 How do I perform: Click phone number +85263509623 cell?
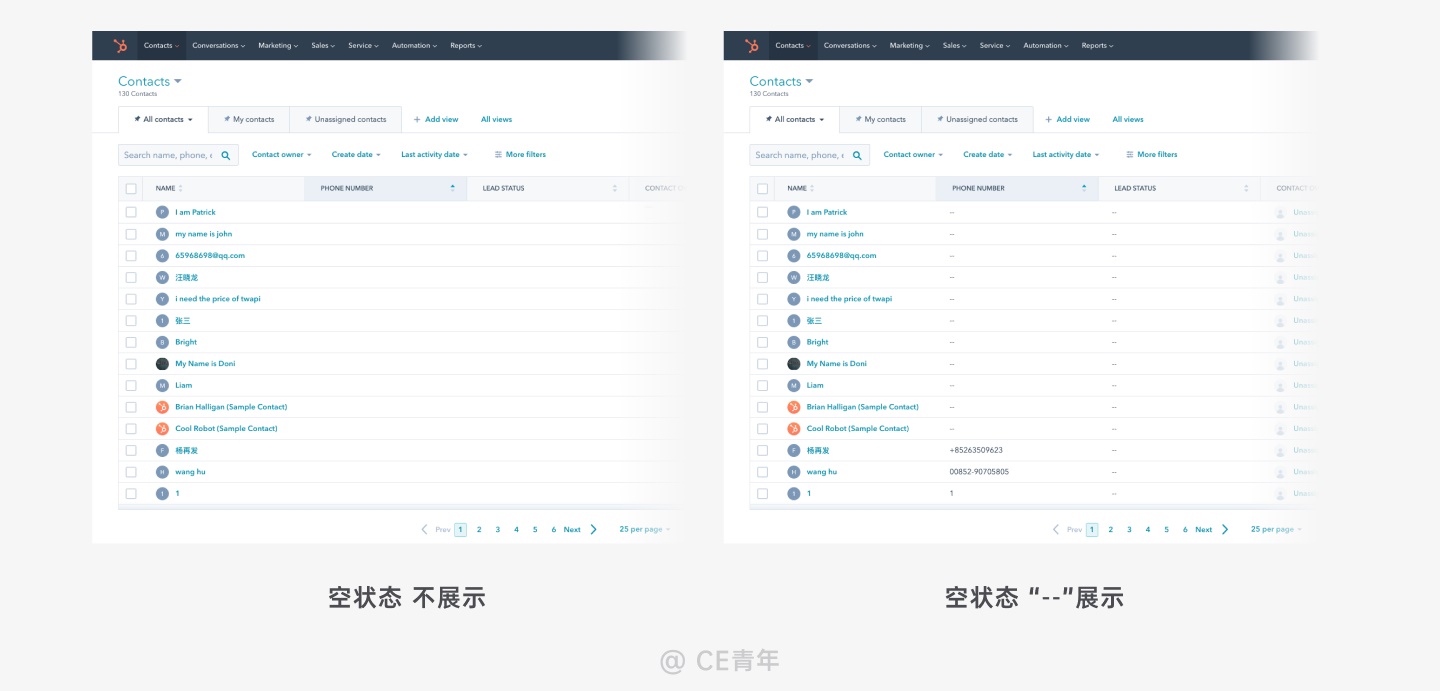tap(976, 450)
